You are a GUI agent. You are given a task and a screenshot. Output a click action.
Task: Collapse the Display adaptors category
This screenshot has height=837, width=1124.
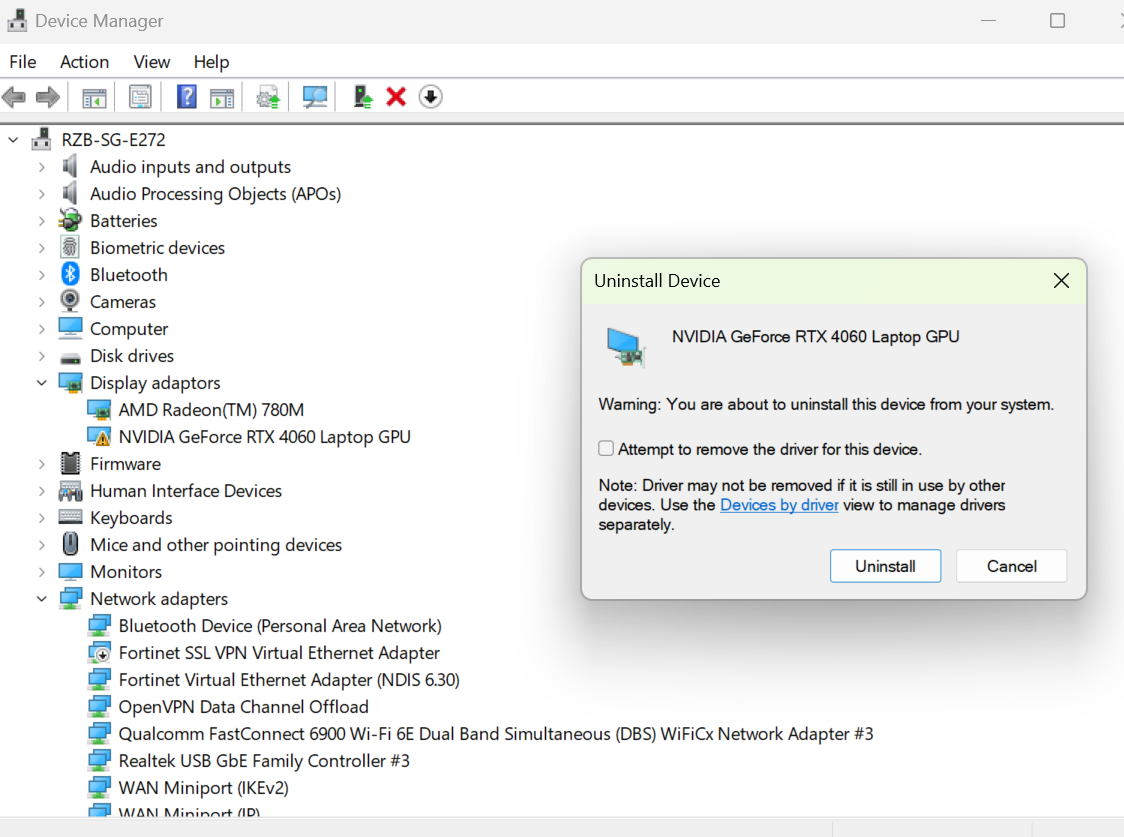click(42, 383)
